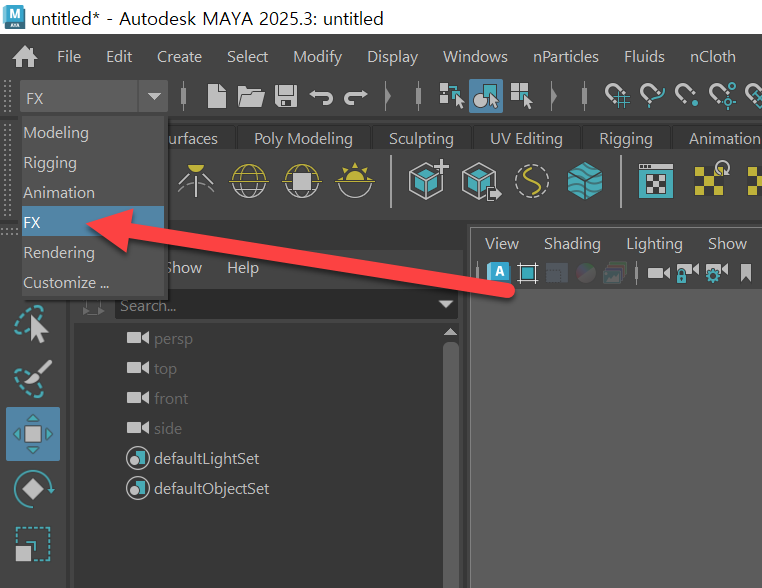762x588 pixels.
Task: Click globe with square shelf icon
Action: (302, 181)
